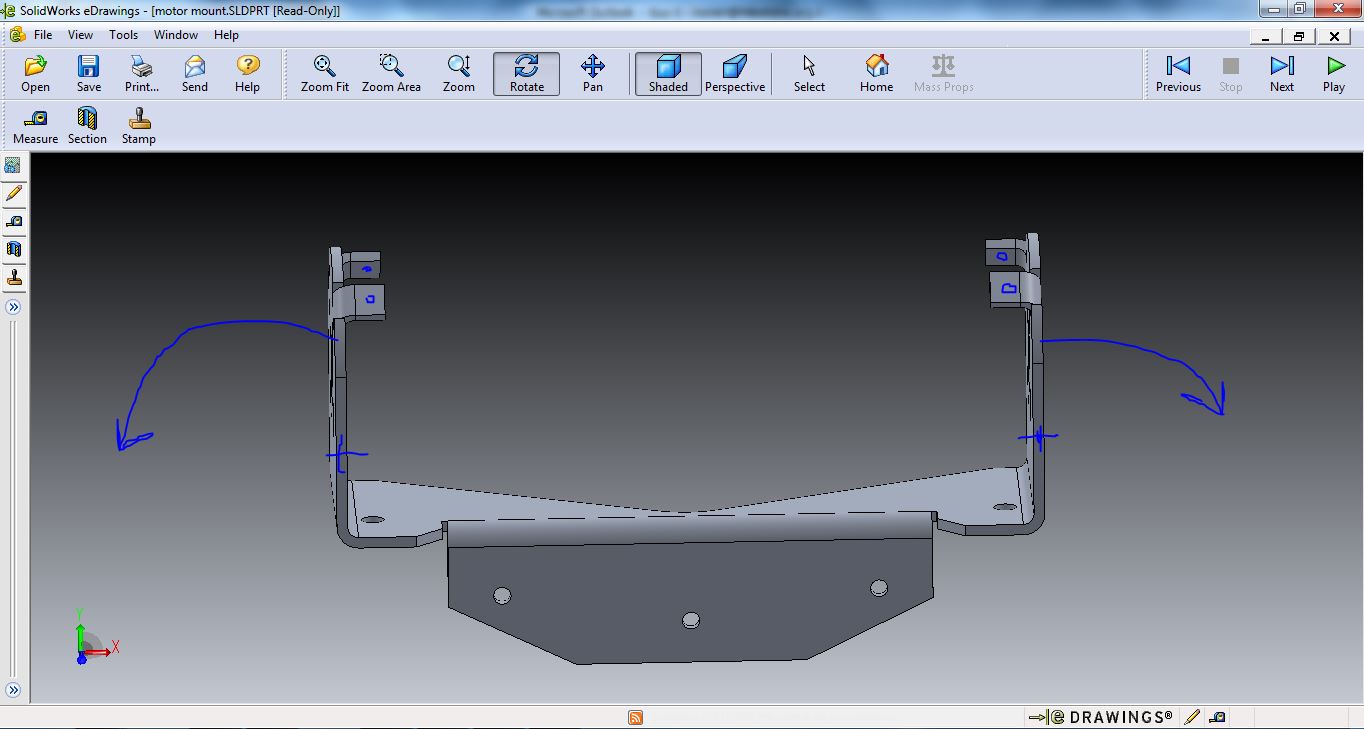Screen dimensions: 1364x729
Task: Click the eDrawings logo in status bar
Action: [1100, 717]
